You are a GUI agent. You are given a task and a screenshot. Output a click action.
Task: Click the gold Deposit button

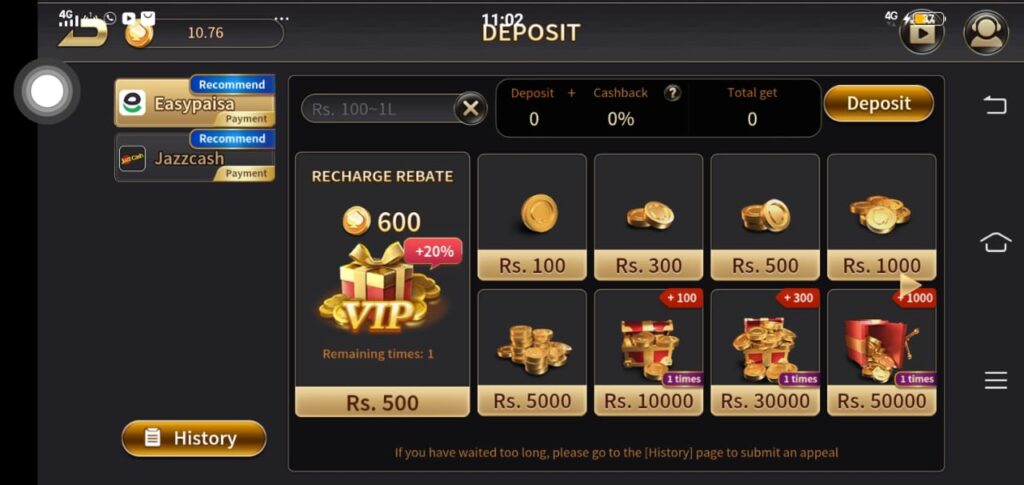point(878,103)
